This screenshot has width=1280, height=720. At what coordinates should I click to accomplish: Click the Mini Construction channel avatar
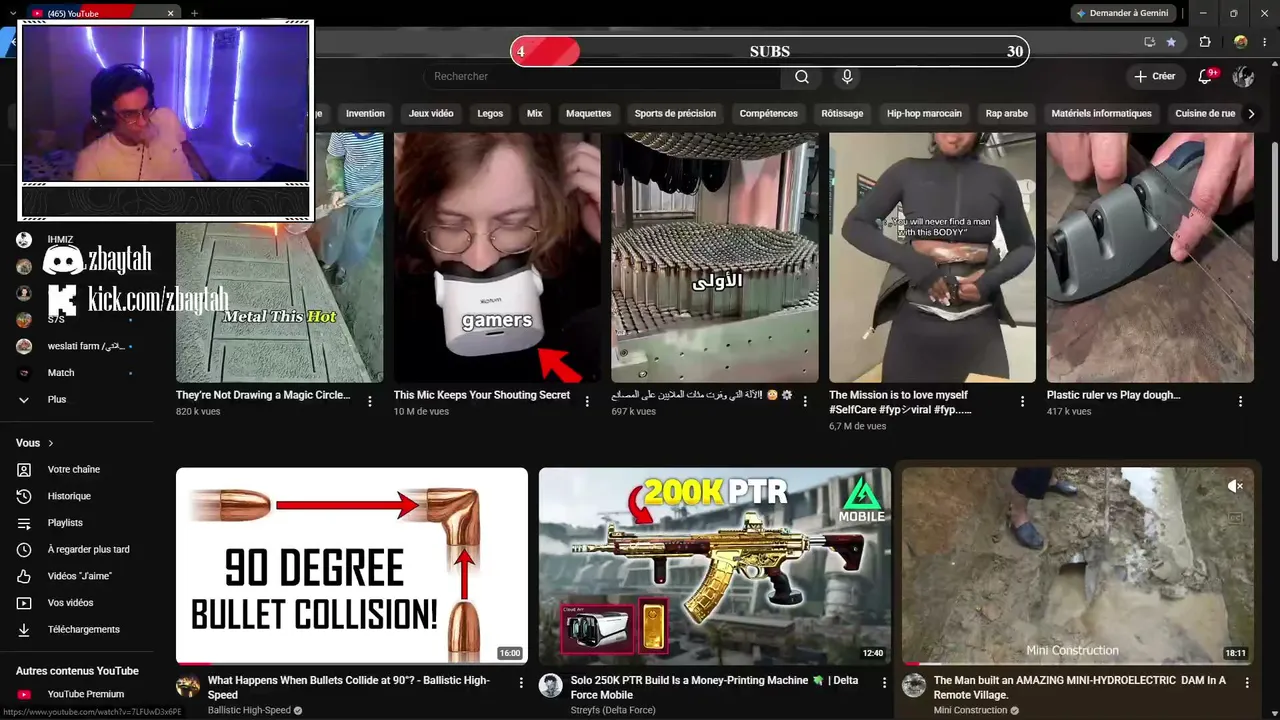914,685
